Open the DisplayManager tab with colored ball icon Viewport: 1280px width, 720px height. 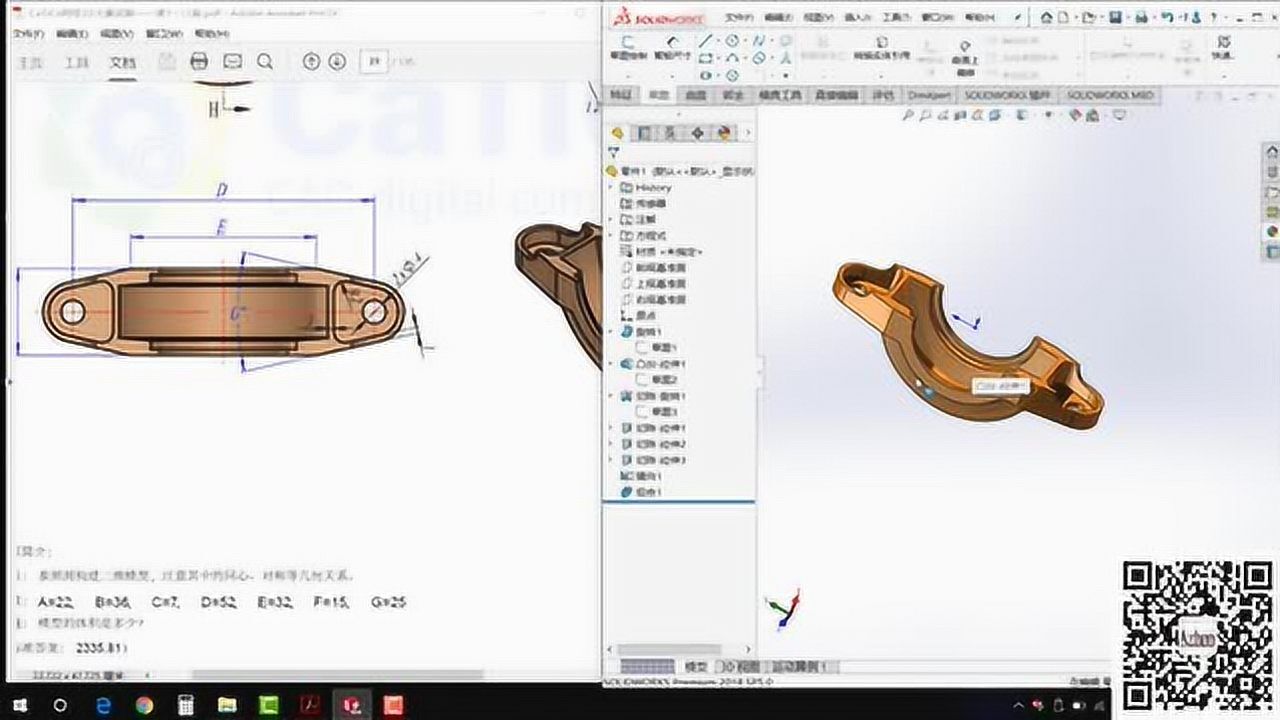[723, 133]
